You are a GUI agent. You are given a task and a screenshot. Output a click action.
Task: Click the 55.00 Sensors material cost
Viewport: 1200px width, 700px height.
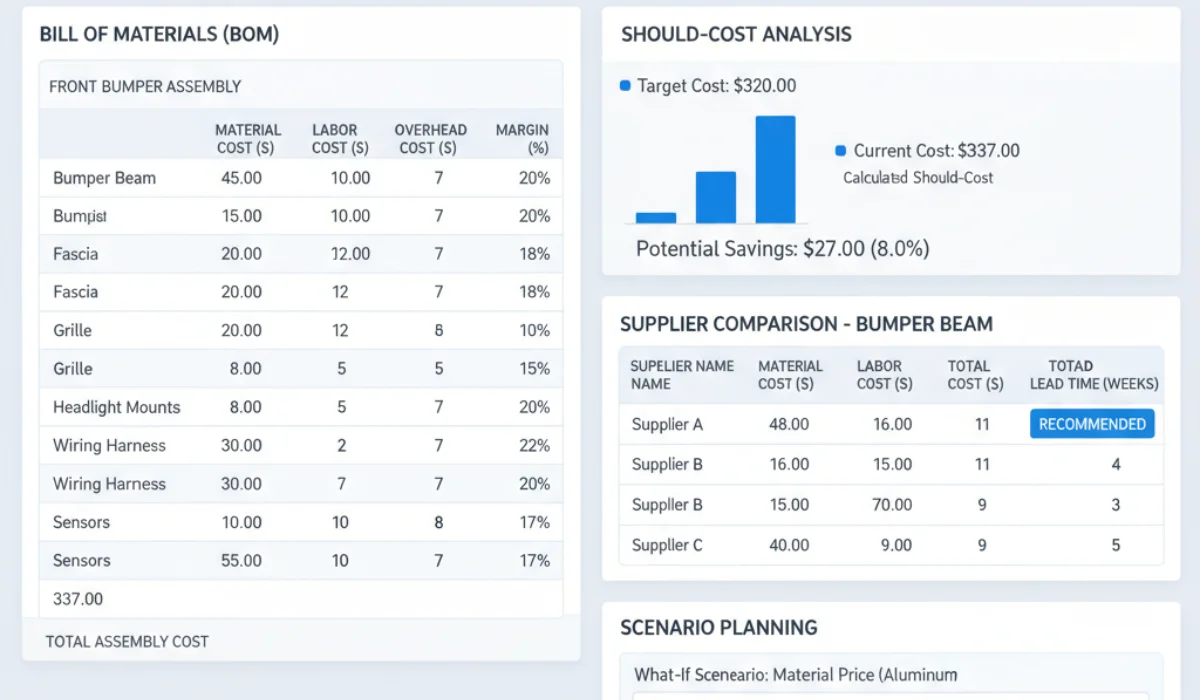point(241,560)
